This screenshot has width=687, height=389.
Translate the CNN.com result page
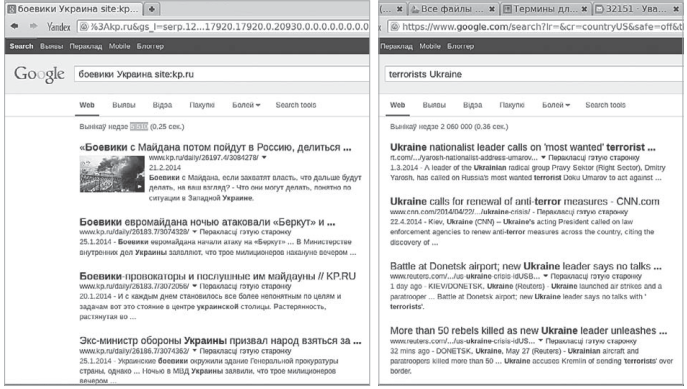pos(582,212)
